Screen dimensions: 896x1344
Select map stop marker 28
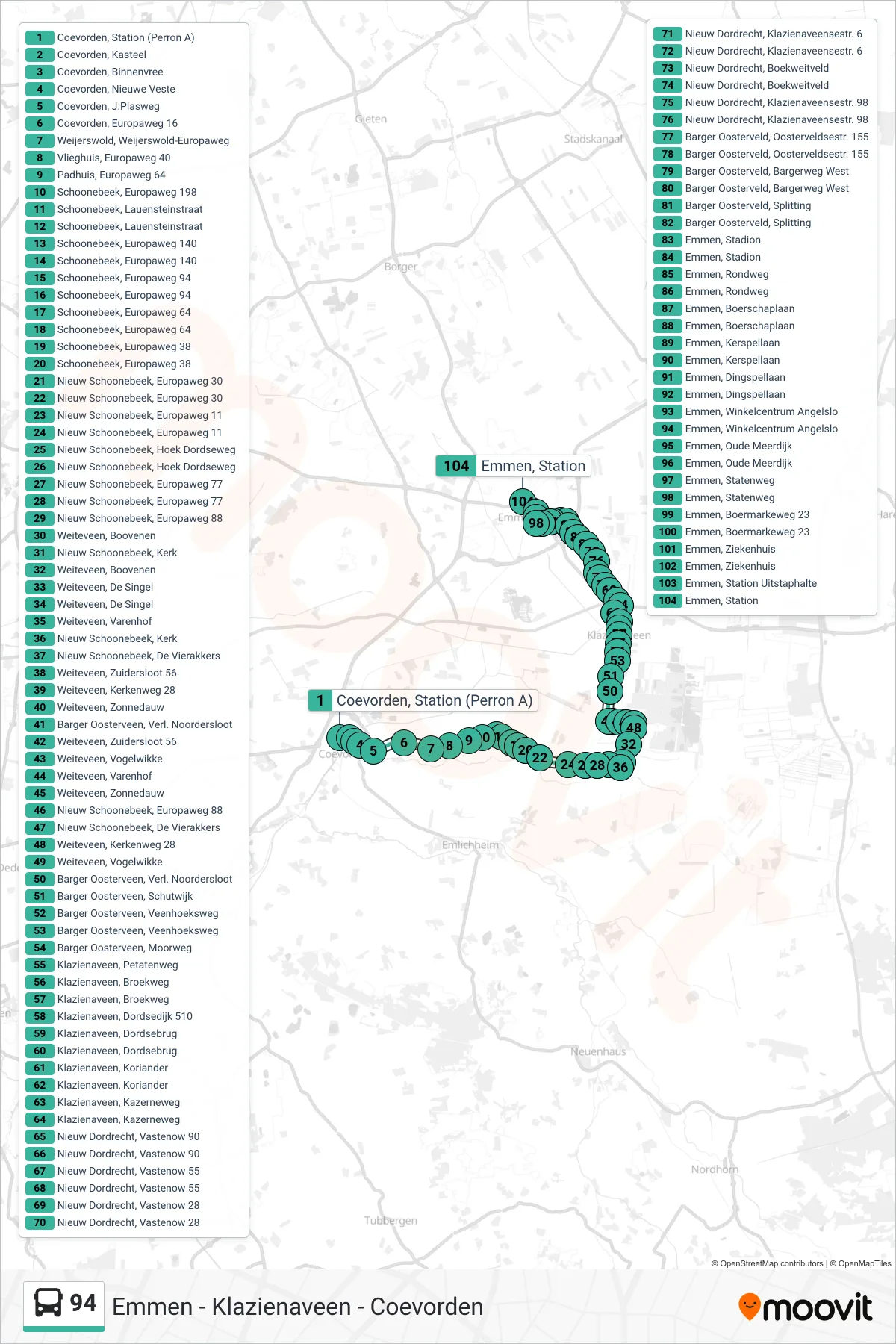point(597,765)
